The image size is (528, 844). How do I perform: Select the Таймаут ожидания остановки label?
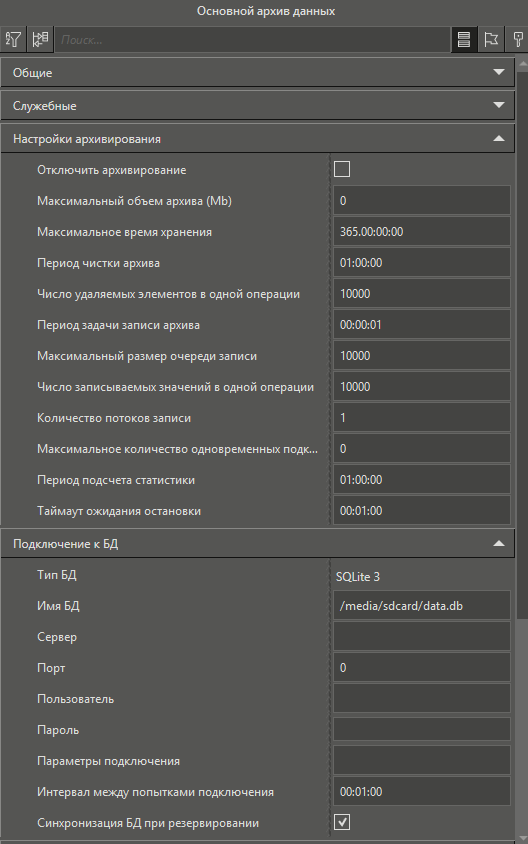click(119, 511)
